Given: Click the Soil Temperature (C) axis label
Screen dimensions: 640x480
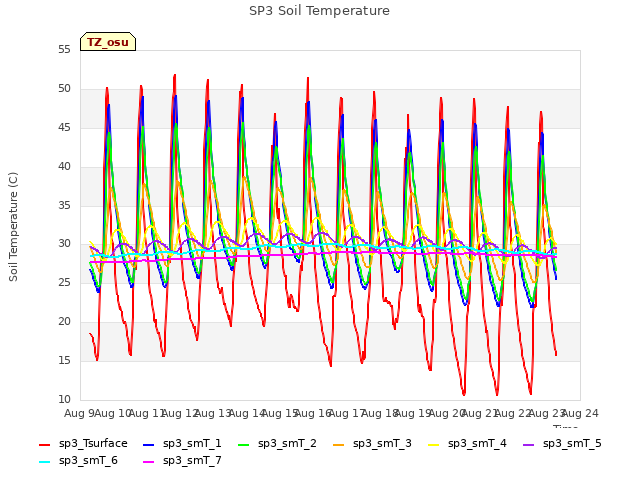Looking at the screenshot, I should [x=13, y=227].
